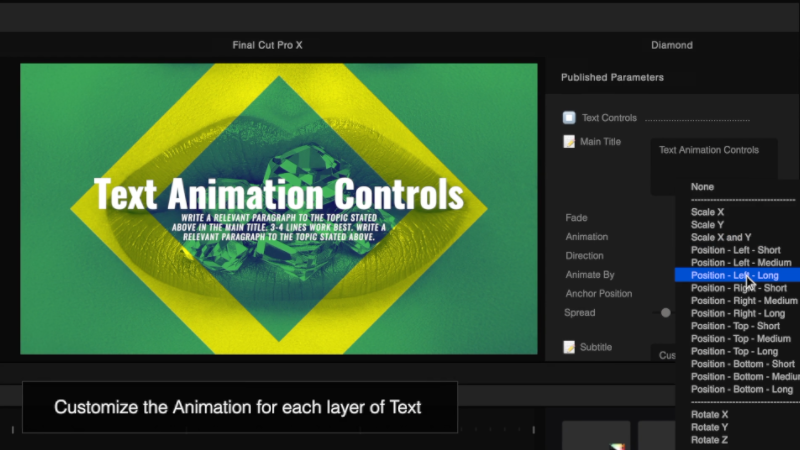Select highlighted Position - Left - Long
This screenshot has width=800, height=450.
pyautogui.click(x=737, y=276)
